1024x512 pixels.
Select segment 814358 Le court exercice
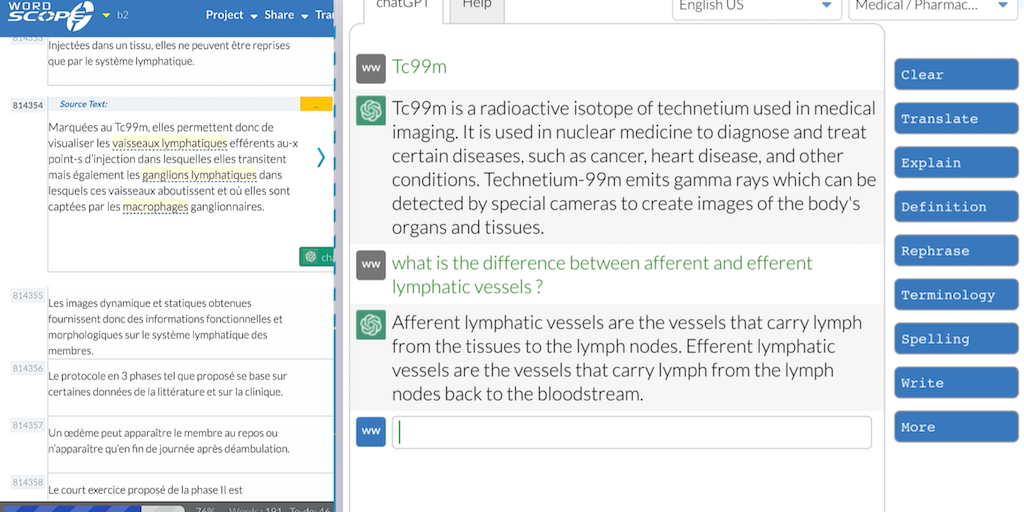(145, 490)
